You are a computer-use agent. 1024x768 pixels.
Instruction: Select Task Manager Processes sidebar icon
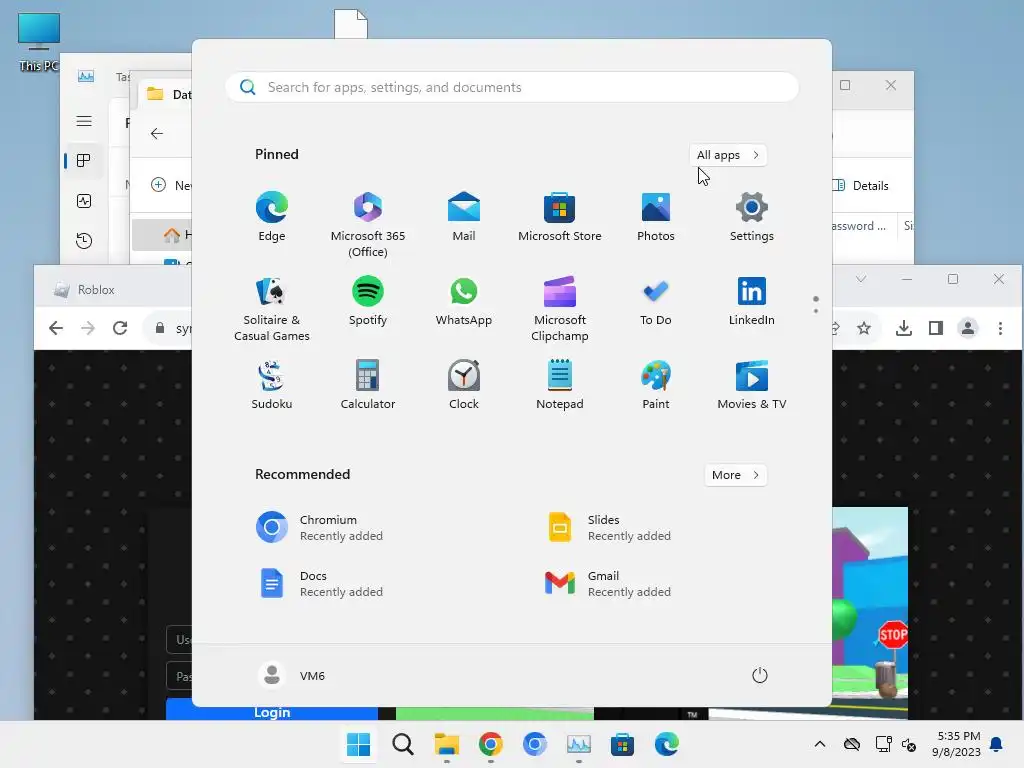pos(84,161)
